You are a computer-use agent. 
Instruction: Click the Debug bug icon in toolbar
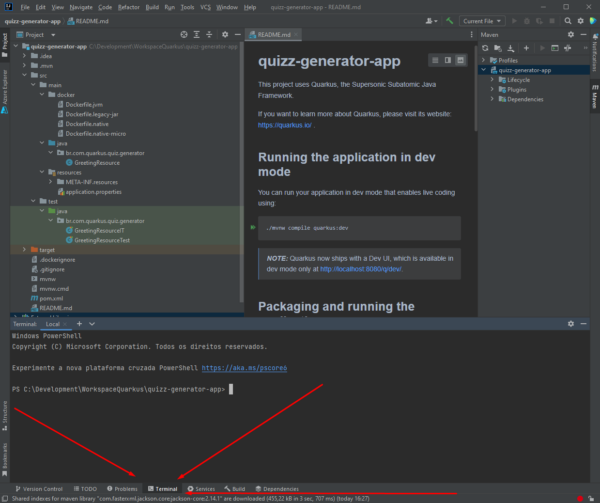point(527,21)
